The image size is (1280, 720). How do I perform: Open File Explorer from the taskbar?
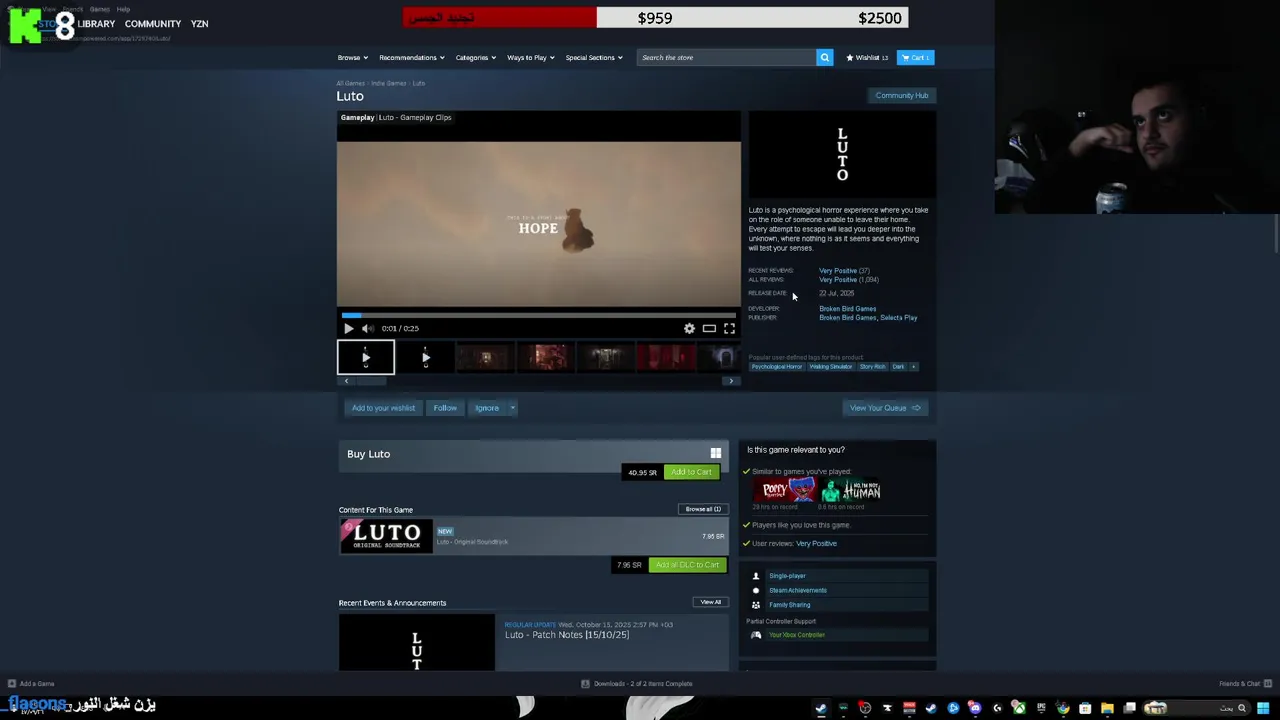coord(1107,708)
